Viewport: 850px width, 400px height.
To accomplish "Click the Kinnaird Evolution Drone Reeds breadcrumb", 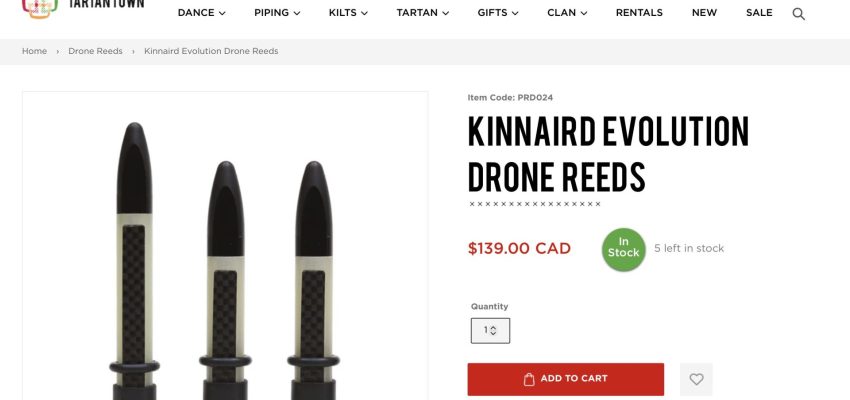I will [x=211, y=51].
